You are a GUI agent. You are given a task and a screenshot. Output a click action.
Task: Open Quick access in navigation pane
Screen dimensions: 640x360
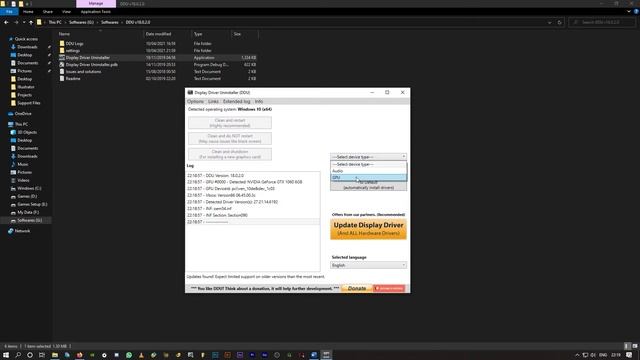[x=26, y=39]
